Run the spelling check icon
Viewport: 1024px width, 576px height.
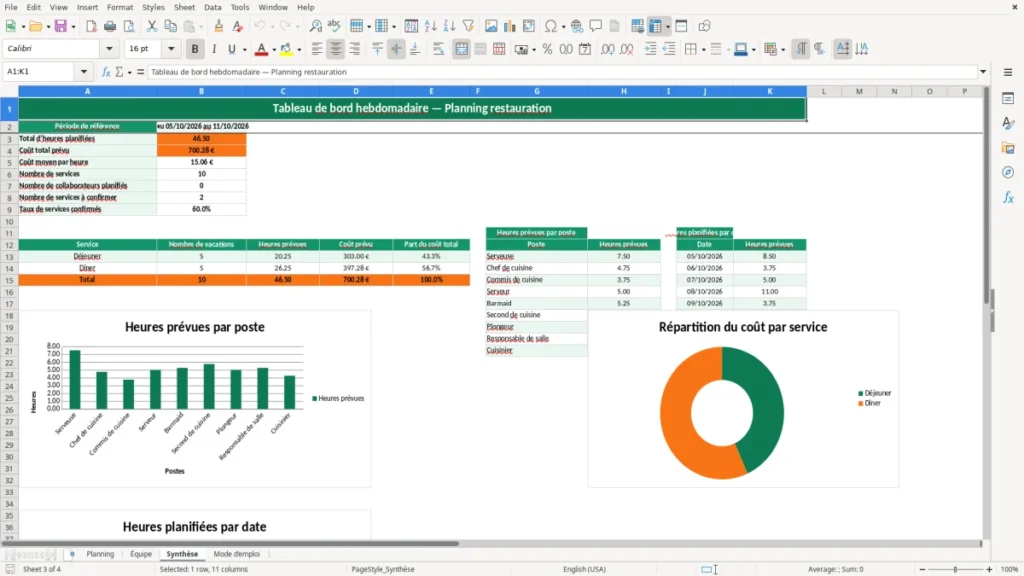point(334,26)
